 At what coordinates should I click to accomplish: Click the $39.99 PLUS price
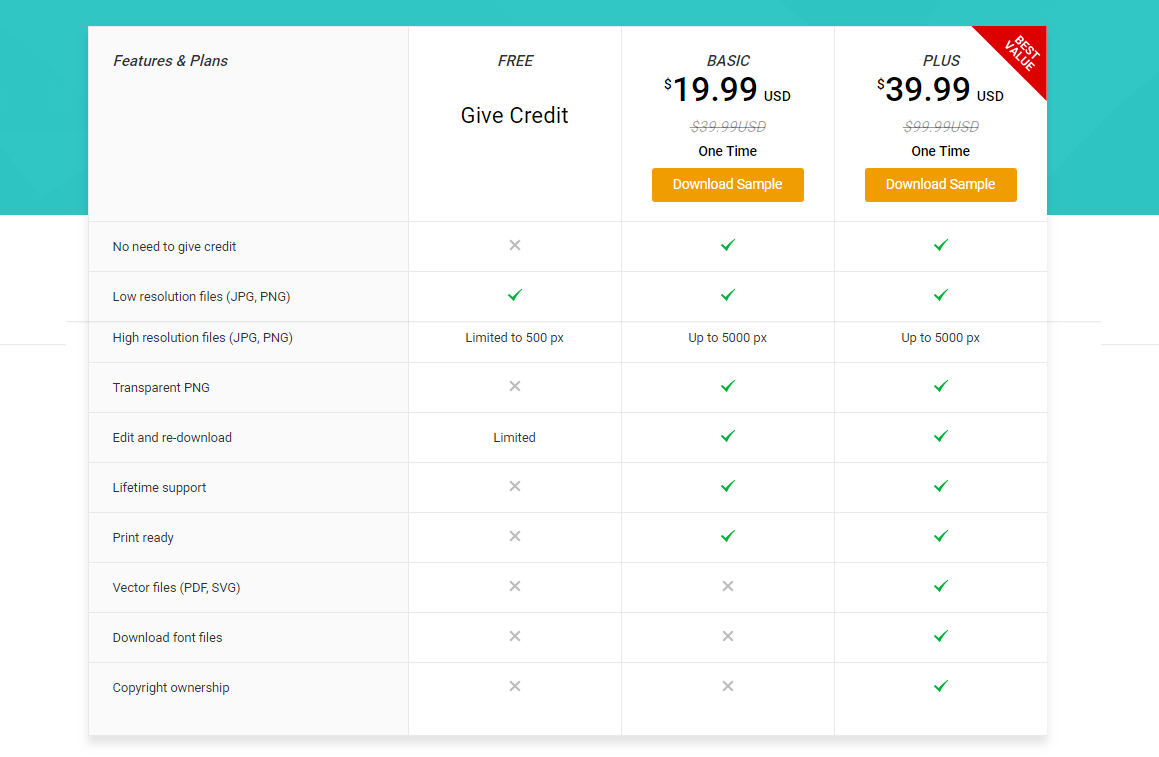point(940,90)
